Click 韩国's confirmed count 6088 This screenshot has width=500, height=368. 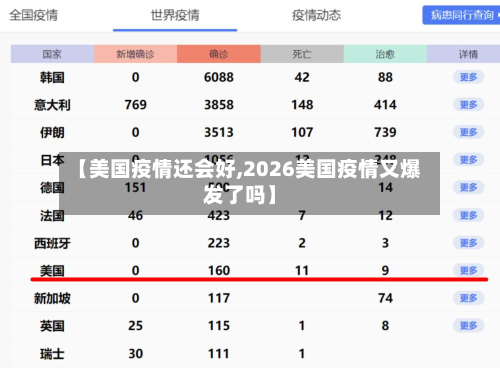coord(219,77)
